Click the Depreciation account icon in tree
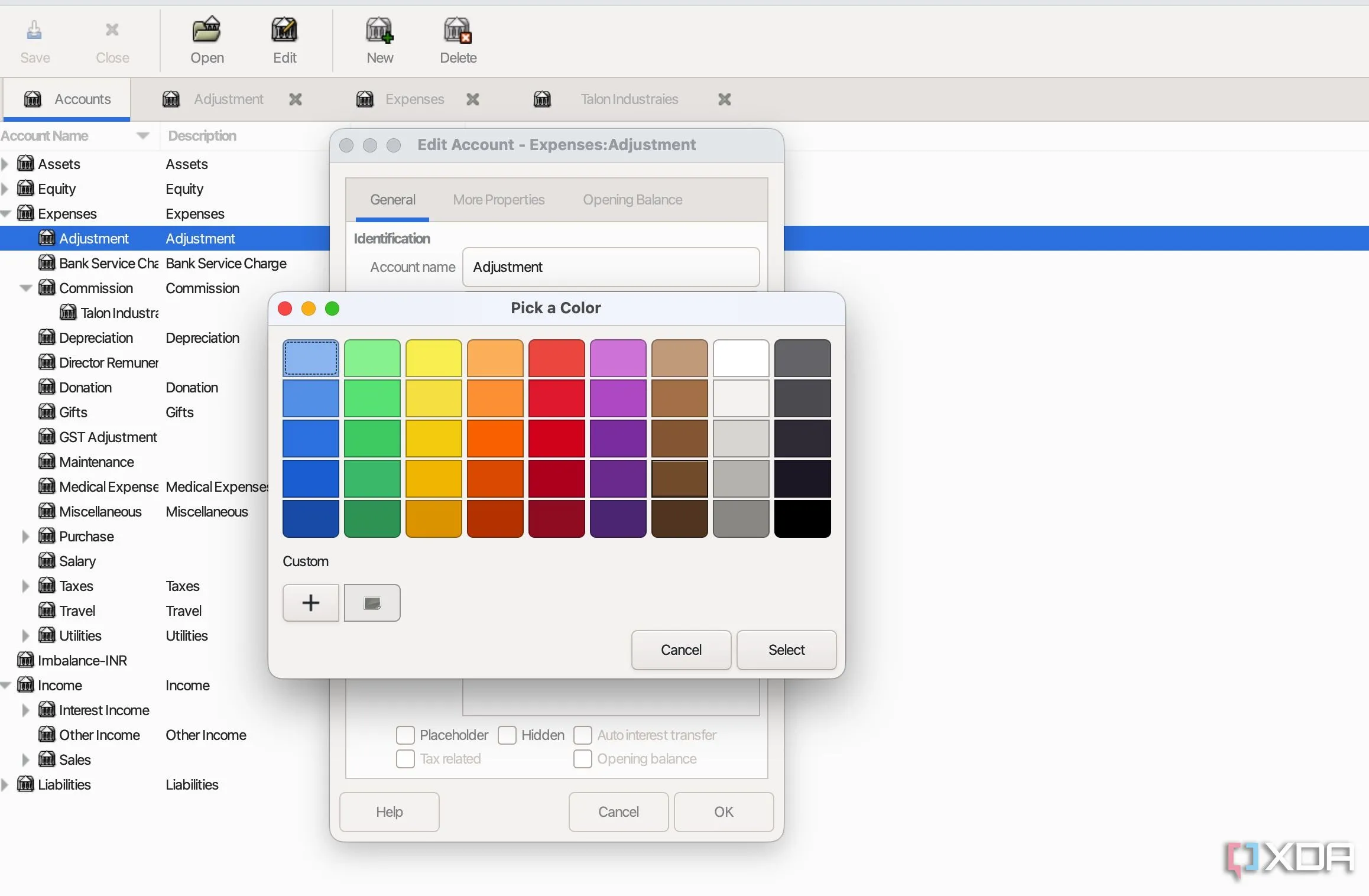 click(x=47, y=337)
